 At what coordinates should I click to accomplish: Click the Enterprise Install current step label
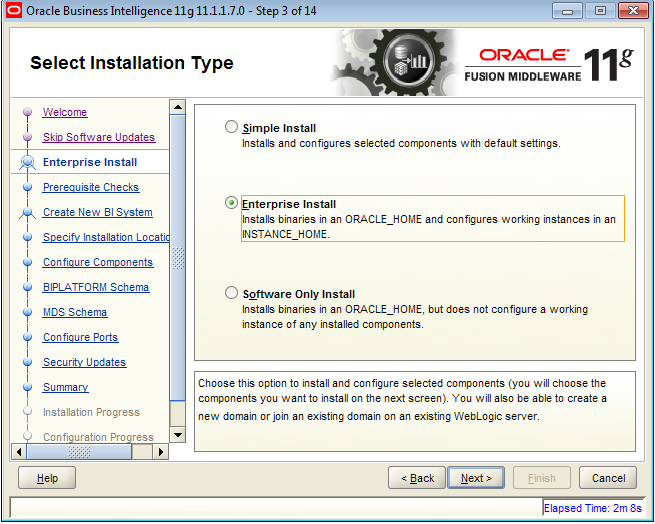pos(90,162)
